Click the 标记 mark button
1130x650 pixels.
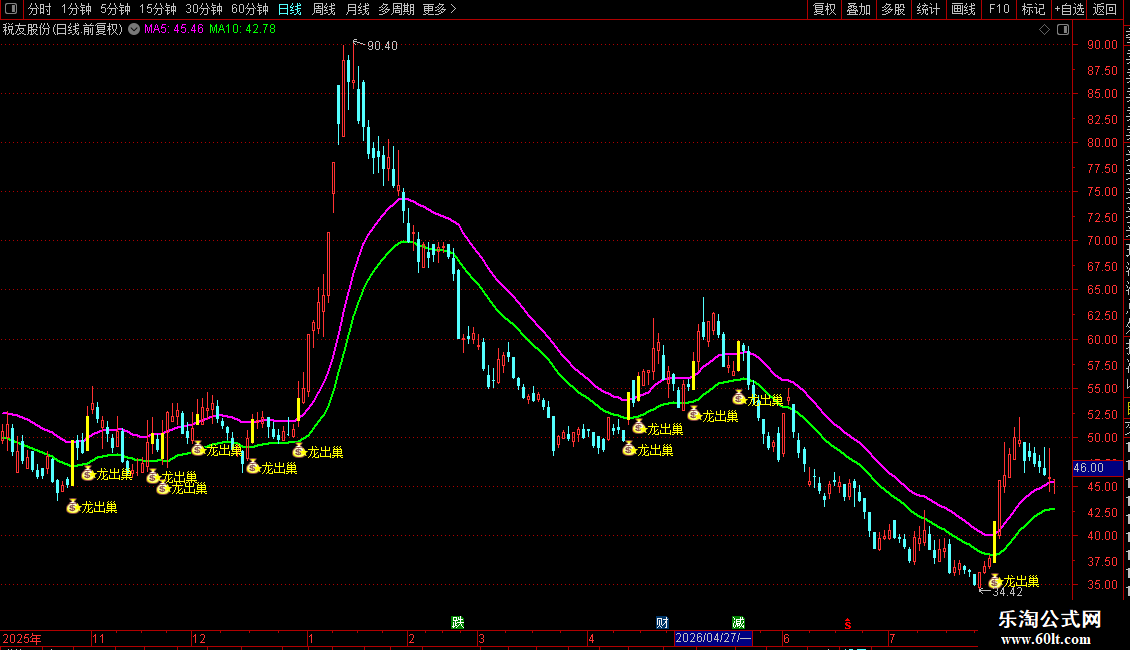click(1033, 9)
